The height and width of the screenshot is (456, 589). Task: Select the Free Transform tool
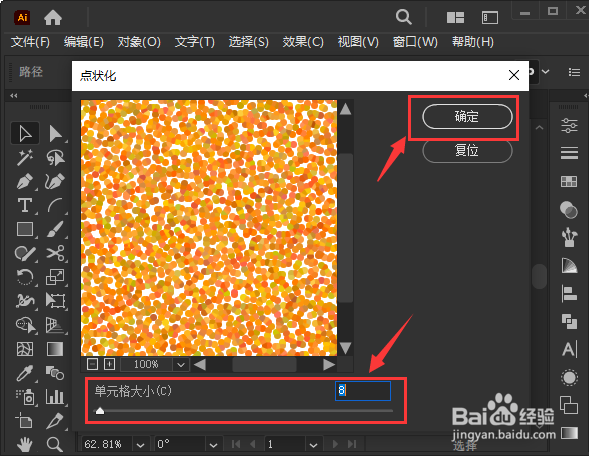point(55,301)
